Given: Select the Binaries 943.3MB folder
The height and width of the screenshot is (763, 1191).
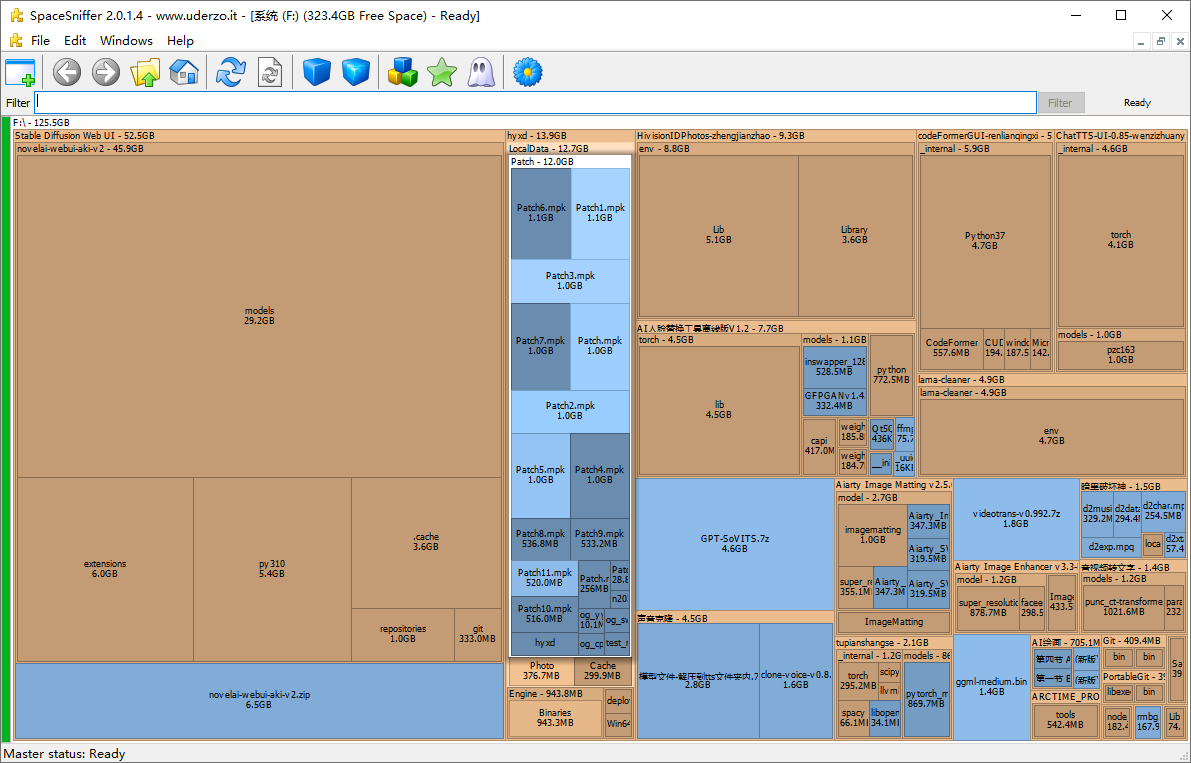Looking at the screenshot, I should coord(555,718).
